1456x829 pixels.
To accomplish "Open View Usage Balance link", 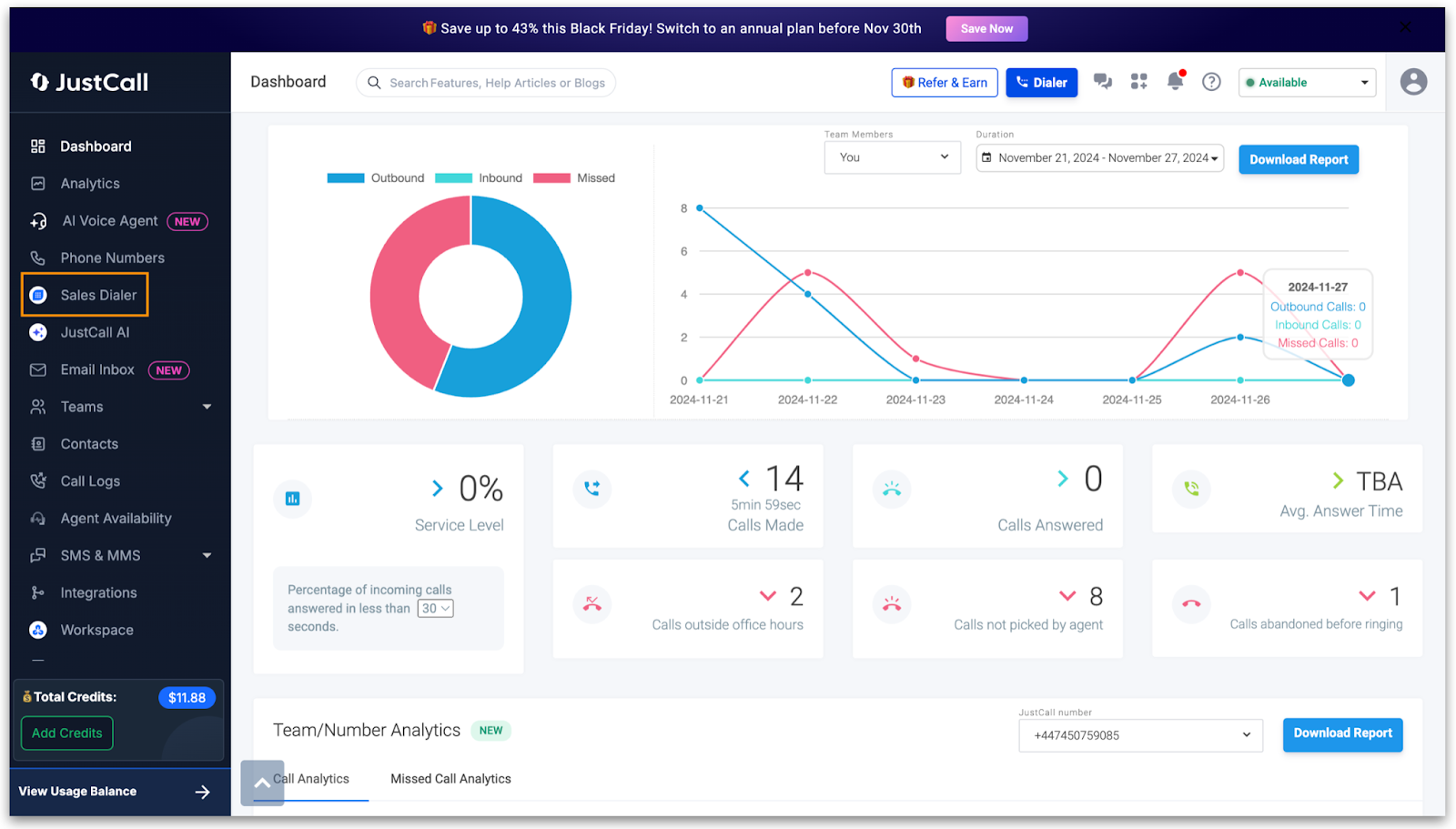I will click(115, 792).
